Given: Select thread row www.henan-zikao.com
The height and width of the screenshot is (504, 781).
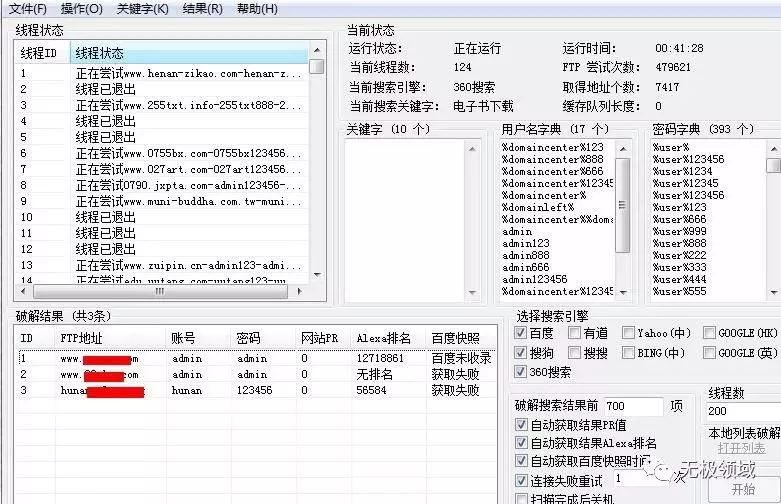Looking at the screenshot, I should coord(162,73).
